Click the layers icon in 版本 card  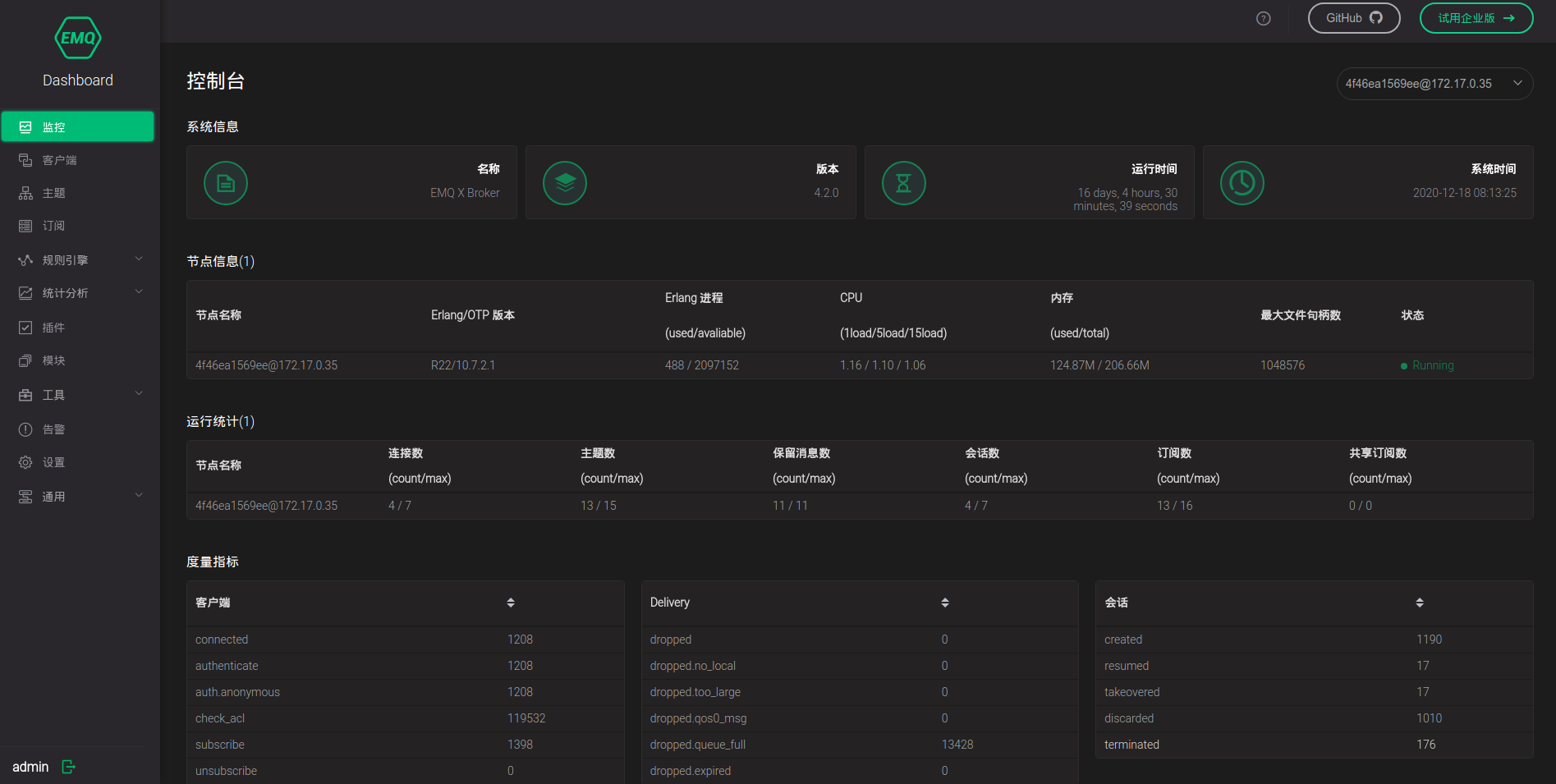[x=565, y=183]
